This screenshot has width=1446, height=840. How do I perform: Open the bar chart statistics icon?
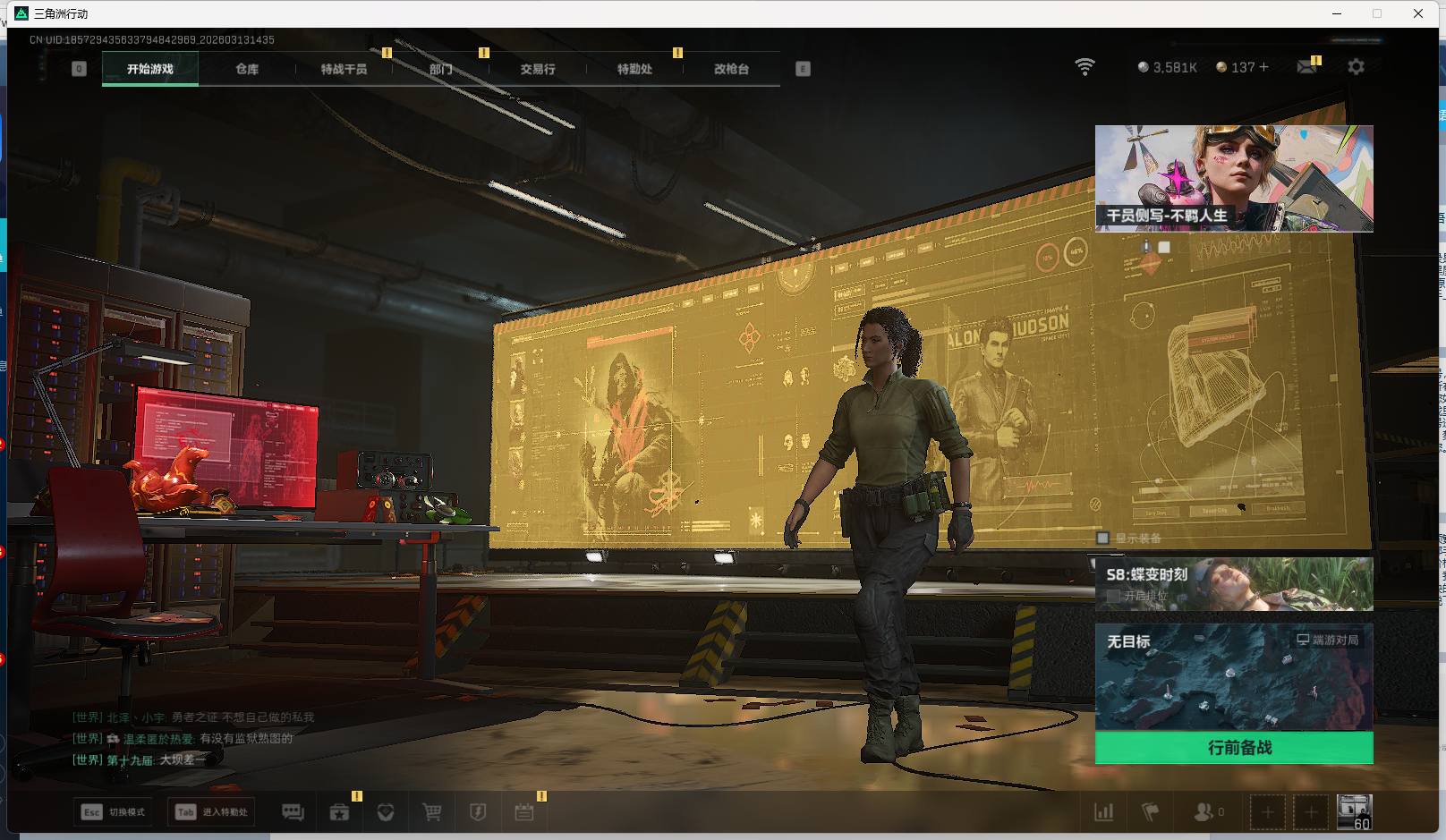[1104, 812]
